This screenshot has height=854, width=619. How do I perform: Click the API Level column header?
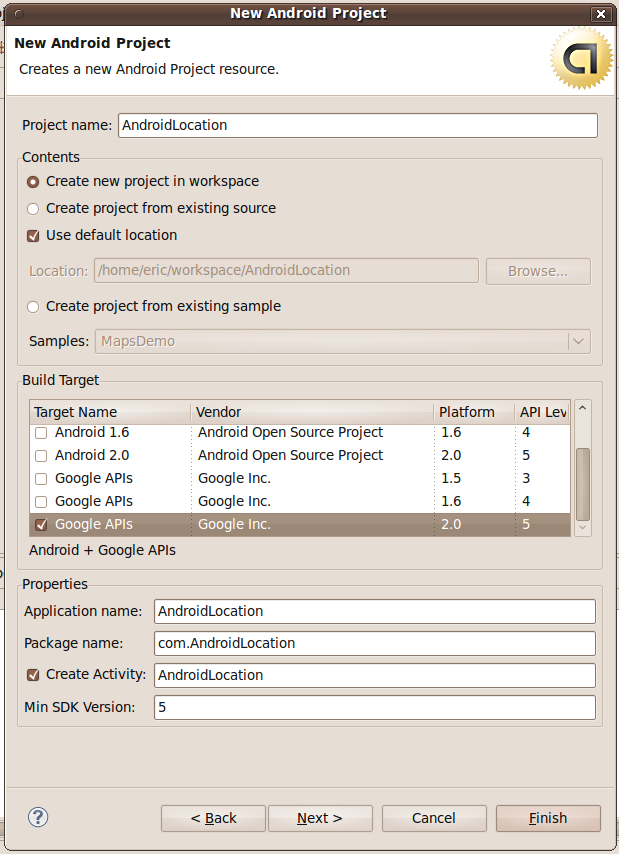pos(543,412)
